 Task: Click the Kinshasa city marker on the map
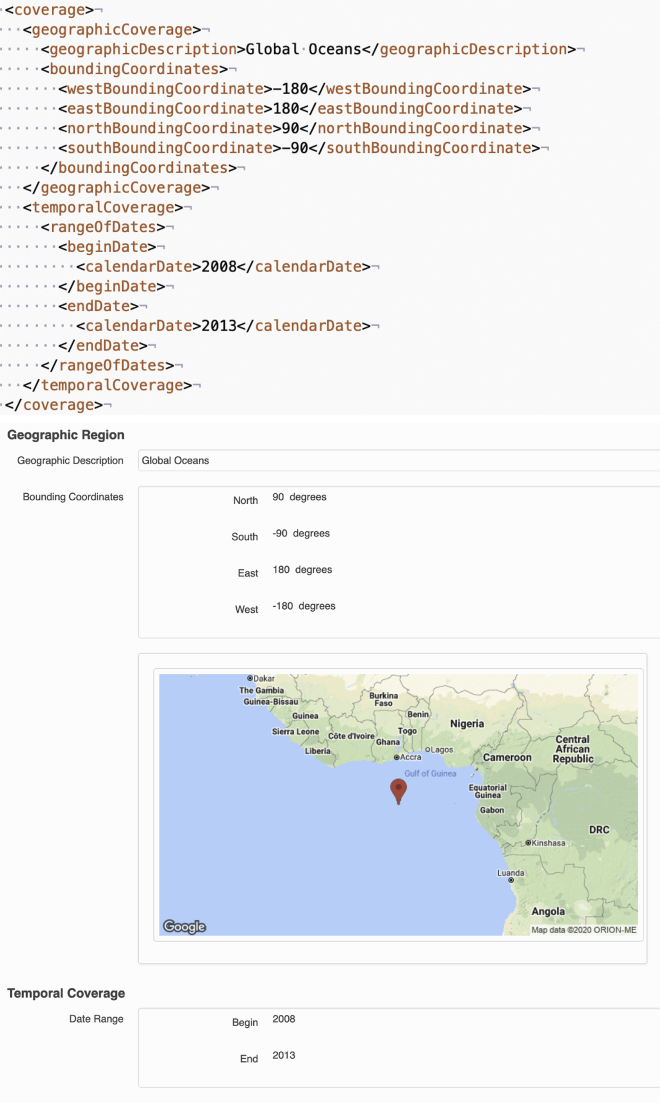[528, 843]
